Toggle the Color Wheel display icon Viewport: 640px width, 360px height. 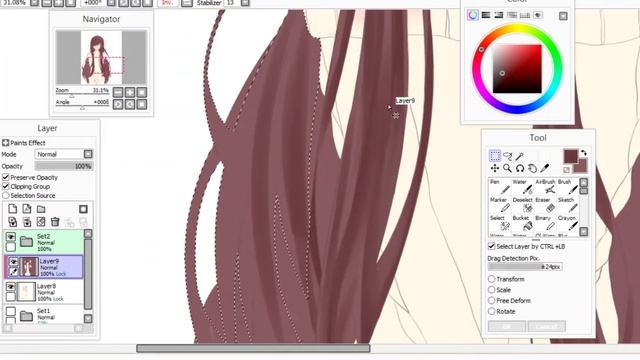[473, 15]
